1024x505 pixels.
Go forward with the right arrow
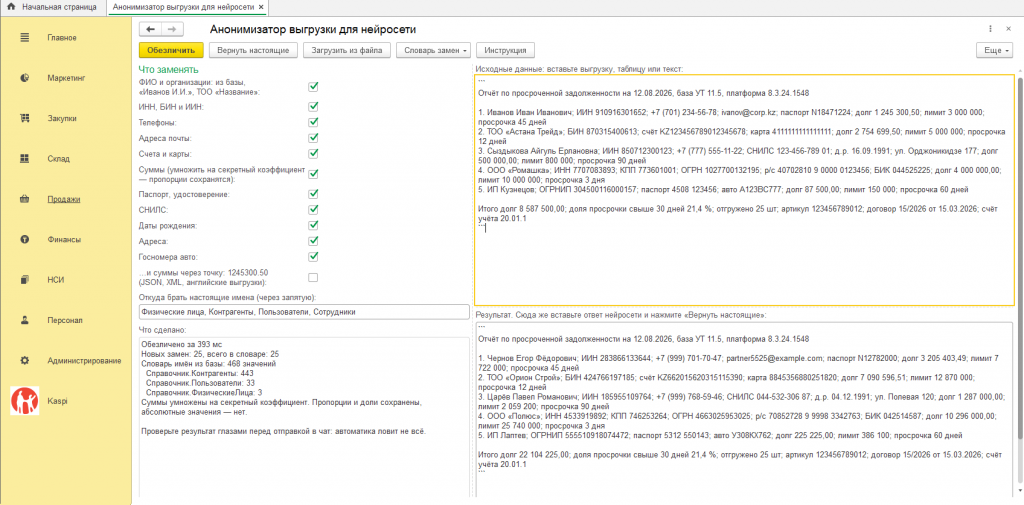172,29
